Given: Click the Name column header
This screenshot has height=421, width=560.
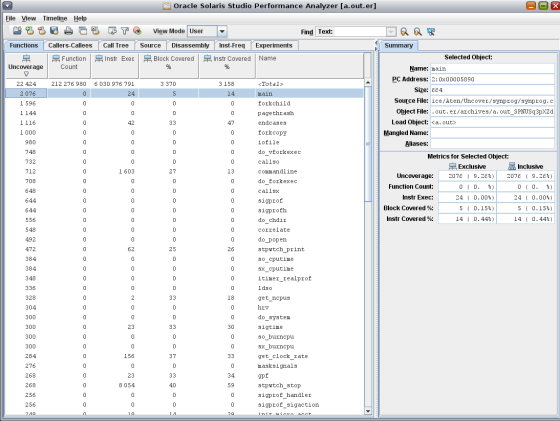Looking at the screenshot, I should click(310, 66).
